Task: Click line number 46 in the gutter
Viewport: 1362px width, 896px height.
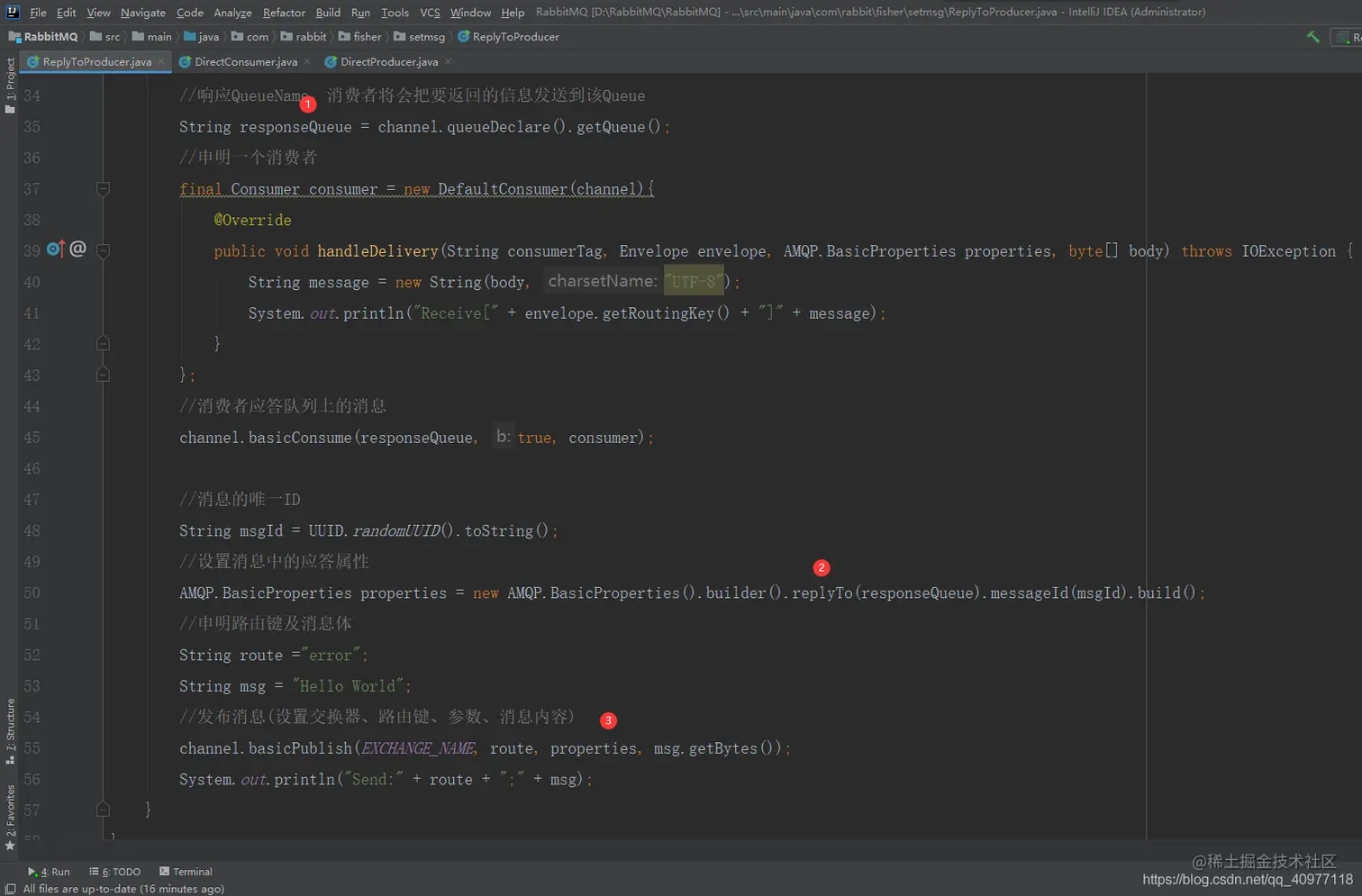Action: [x=32, y=469]
